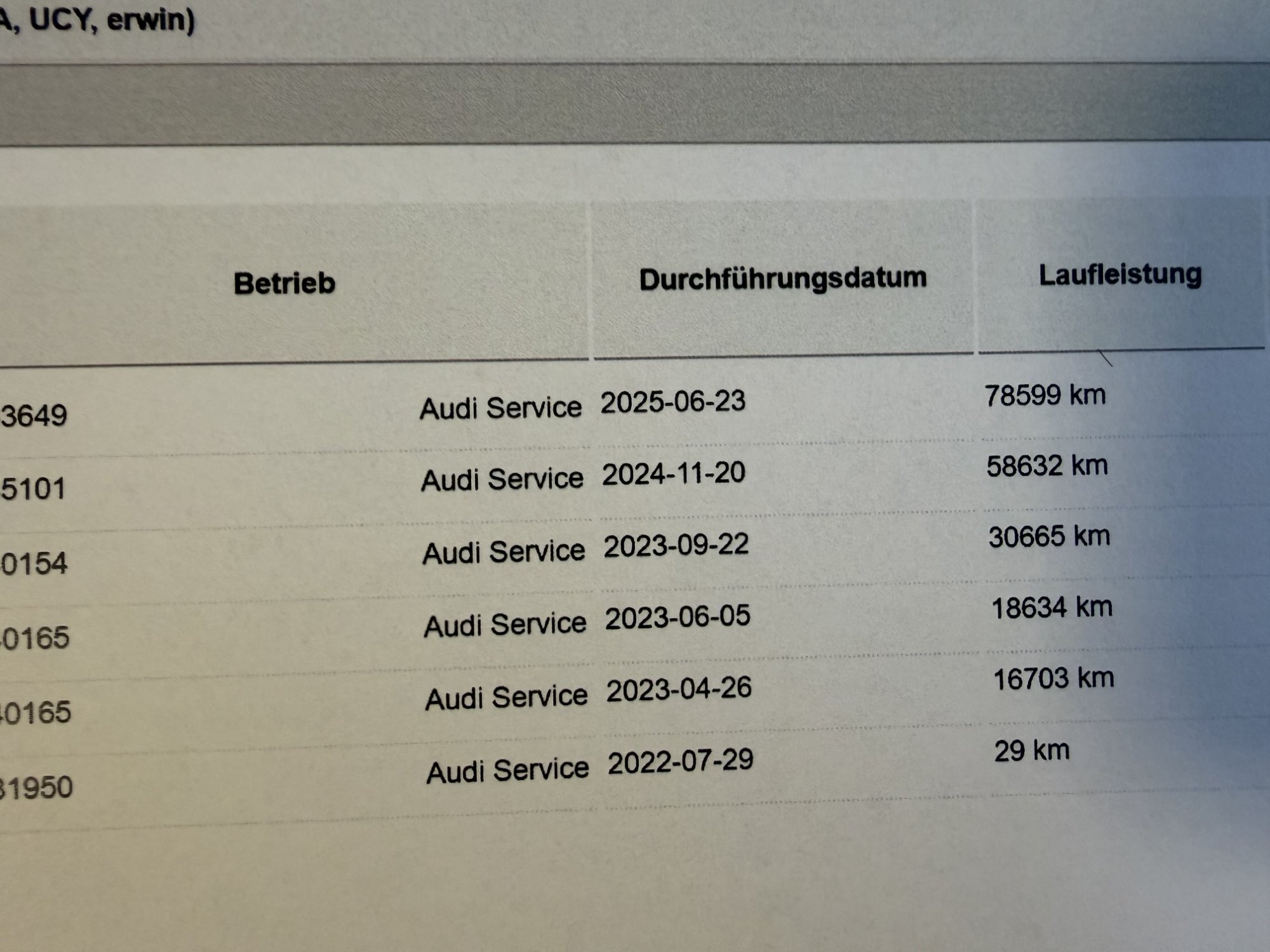Image resolution: width=1270 pixels, height=952 pixels.
Task: Click the number ending in 3649
Action: [33, 416]
